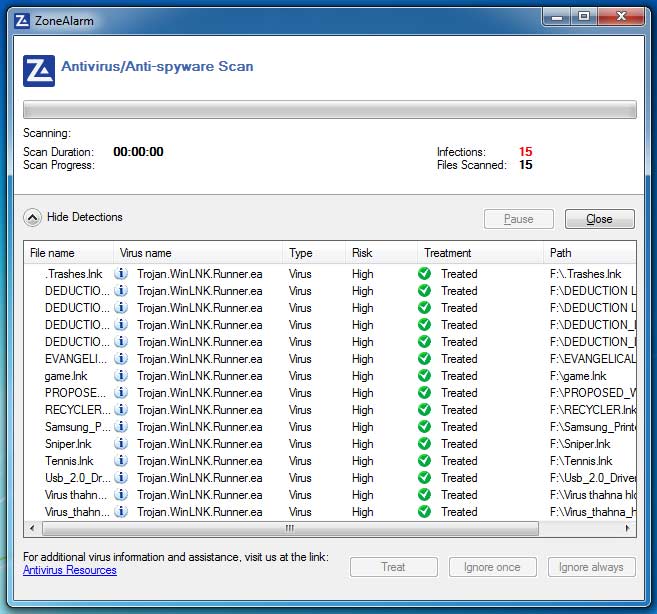Click the Ignore always button
Image resolution: width=657 pixels, height=614 pixels.
[x=591, y=567]
